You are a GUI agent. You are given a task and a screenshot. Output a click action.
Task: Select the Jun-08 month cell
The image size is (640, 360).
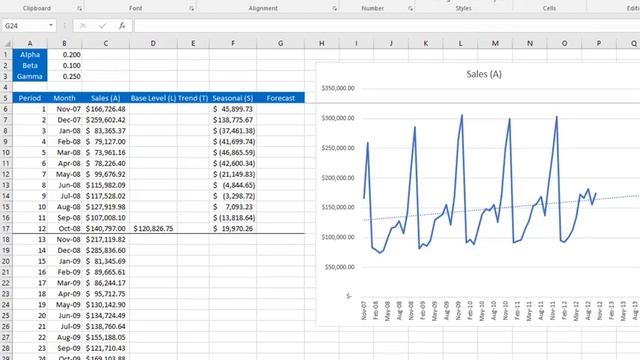click(x=64, y=185)
